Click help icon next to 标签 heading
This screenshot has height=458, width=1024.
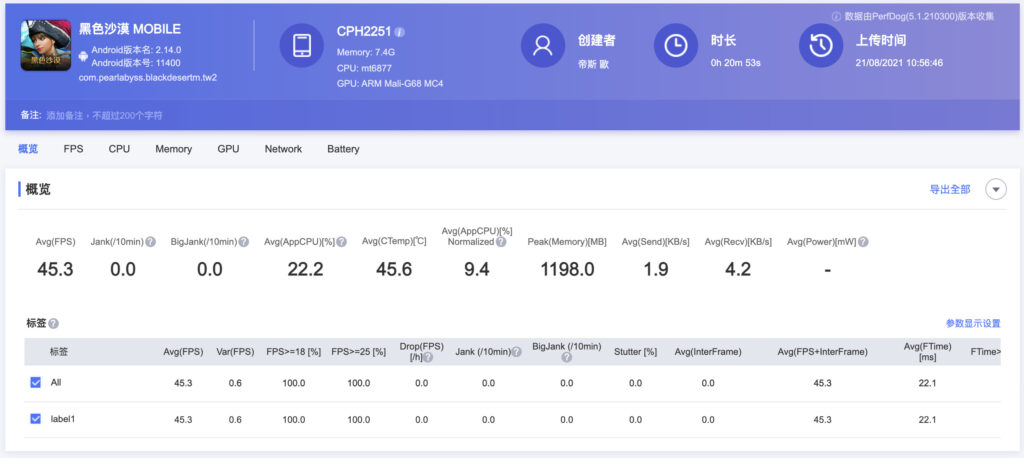pyautogui.click(x=54, y=323)
